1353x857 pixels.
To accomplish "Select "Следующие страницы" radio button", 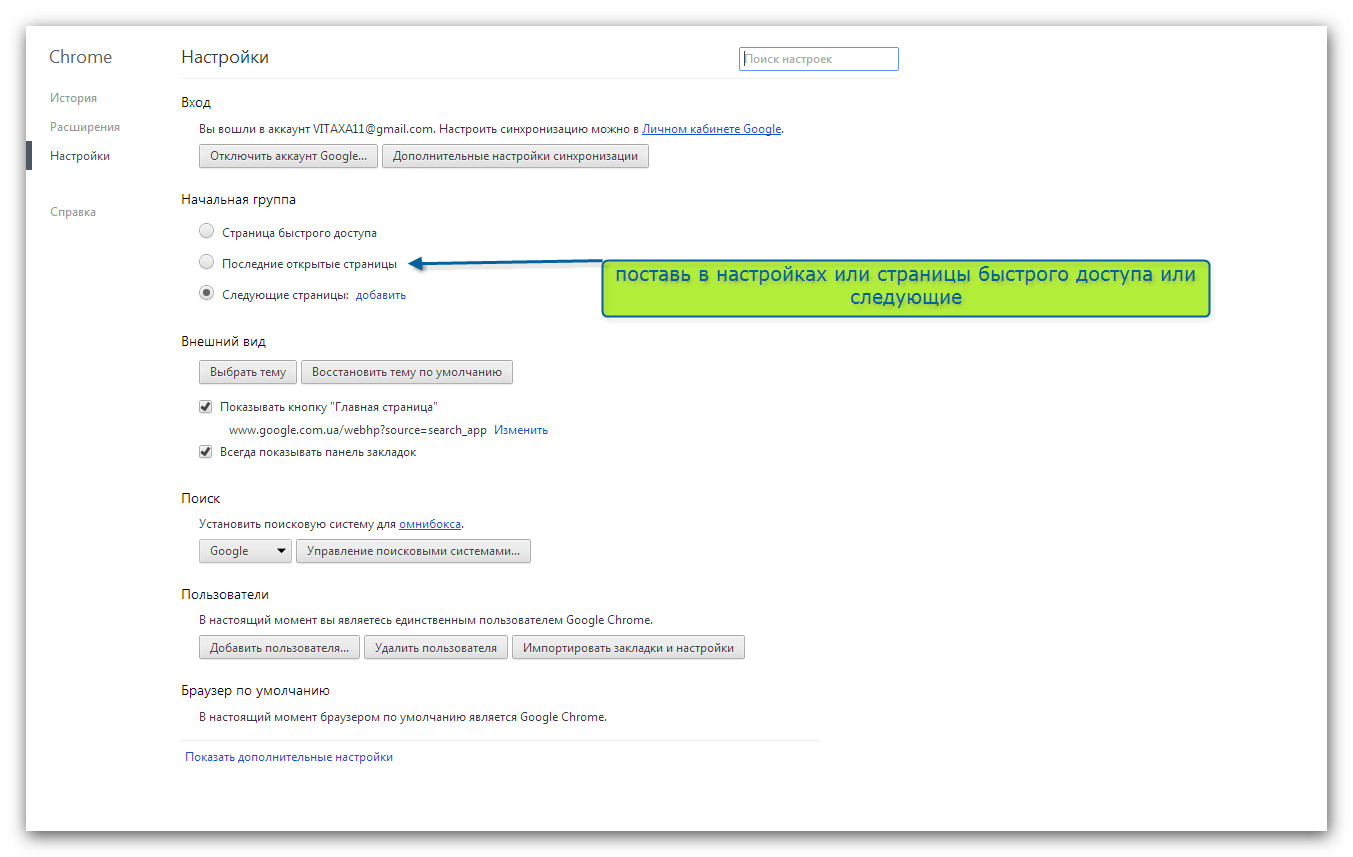I will (206, 294).
